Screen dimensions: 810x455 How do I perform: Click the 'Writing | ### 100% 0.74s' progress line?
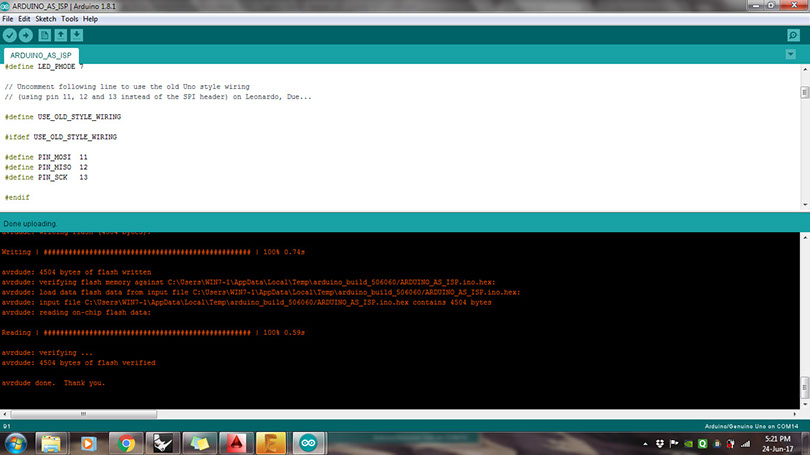tap(153, 252)
